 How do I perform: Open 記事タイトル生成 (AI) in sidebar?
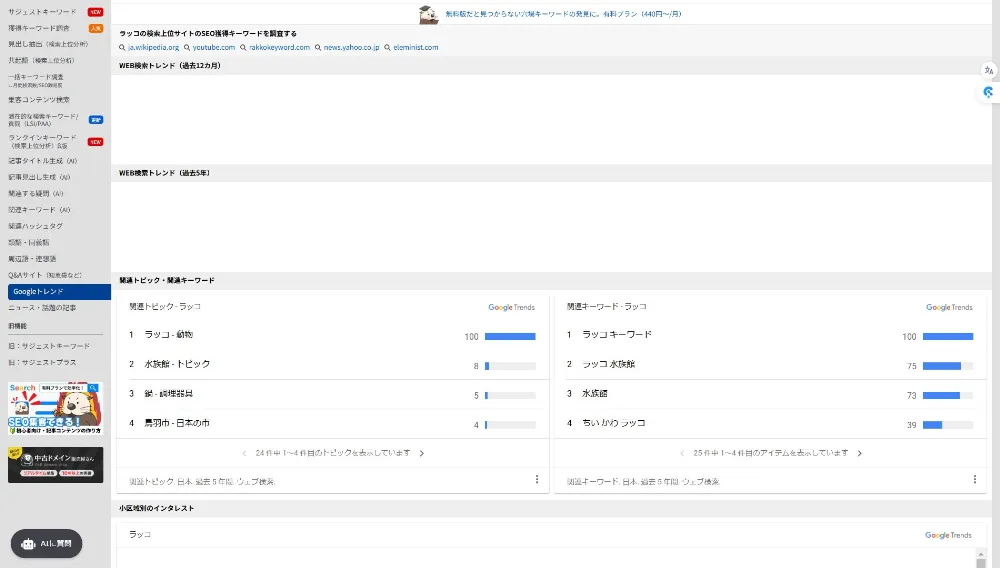pos(43,161)
